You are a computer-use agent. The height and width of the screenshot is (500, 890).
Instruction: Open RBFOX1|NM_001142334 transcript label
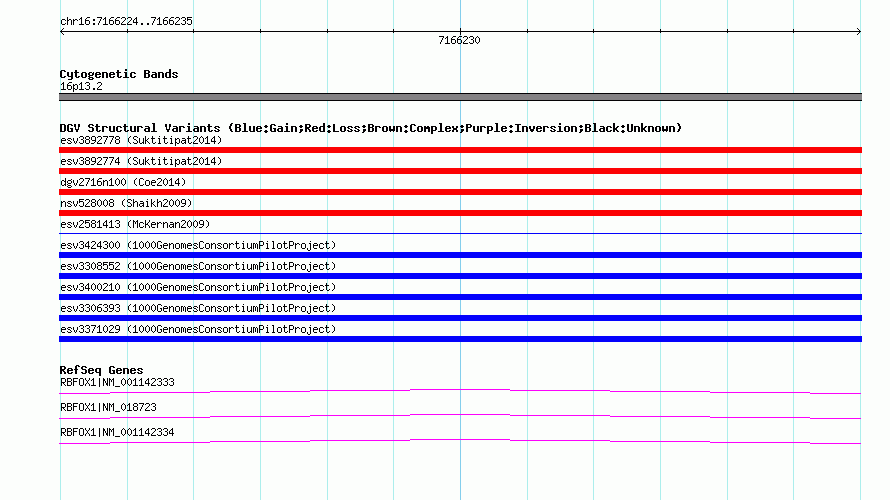point(117,432)
